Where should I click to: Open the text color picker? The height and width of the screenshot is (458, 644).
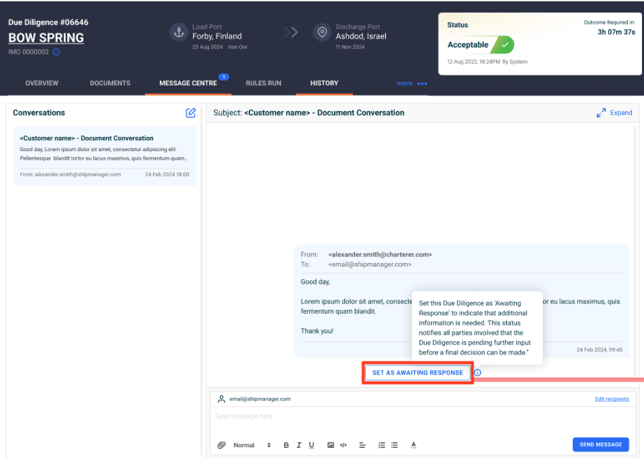[413, 445]
